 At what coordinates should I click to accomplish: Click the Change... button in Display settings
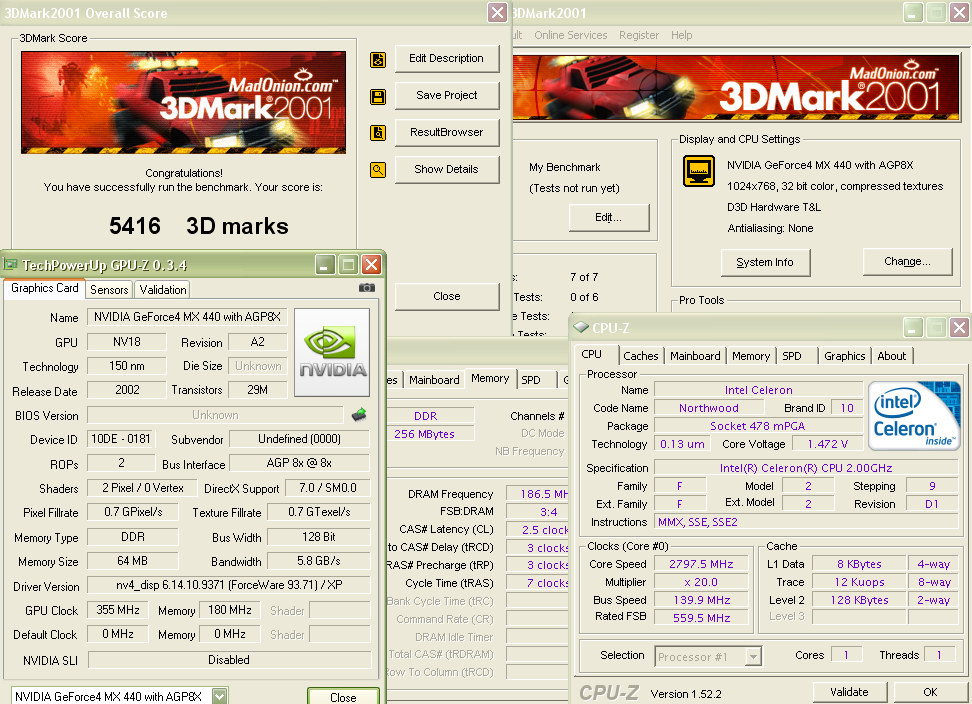907,262
